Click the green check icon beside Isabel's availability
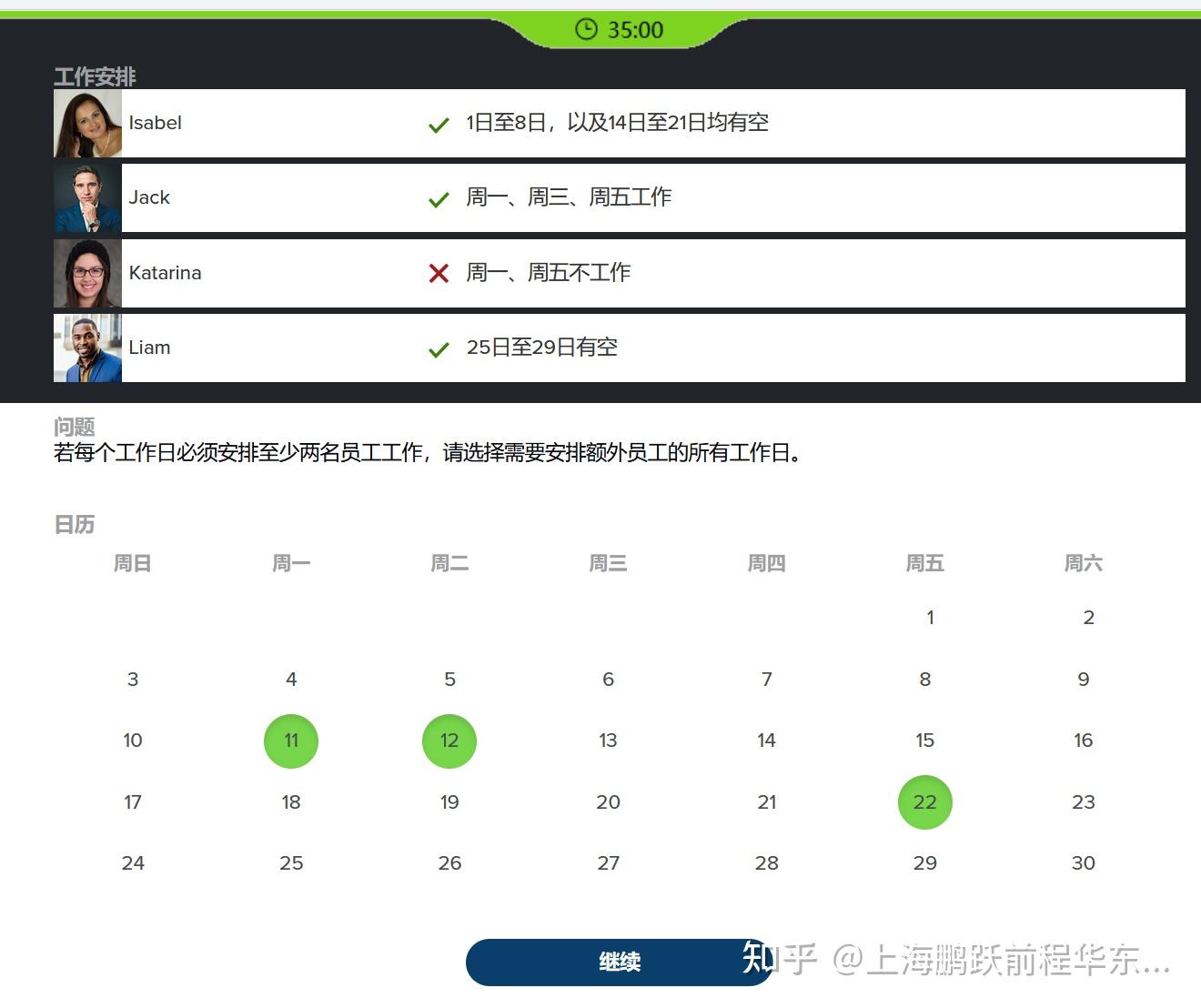Image resolution: width=1201 pixels, height=1008 pixels. [439, 124]
